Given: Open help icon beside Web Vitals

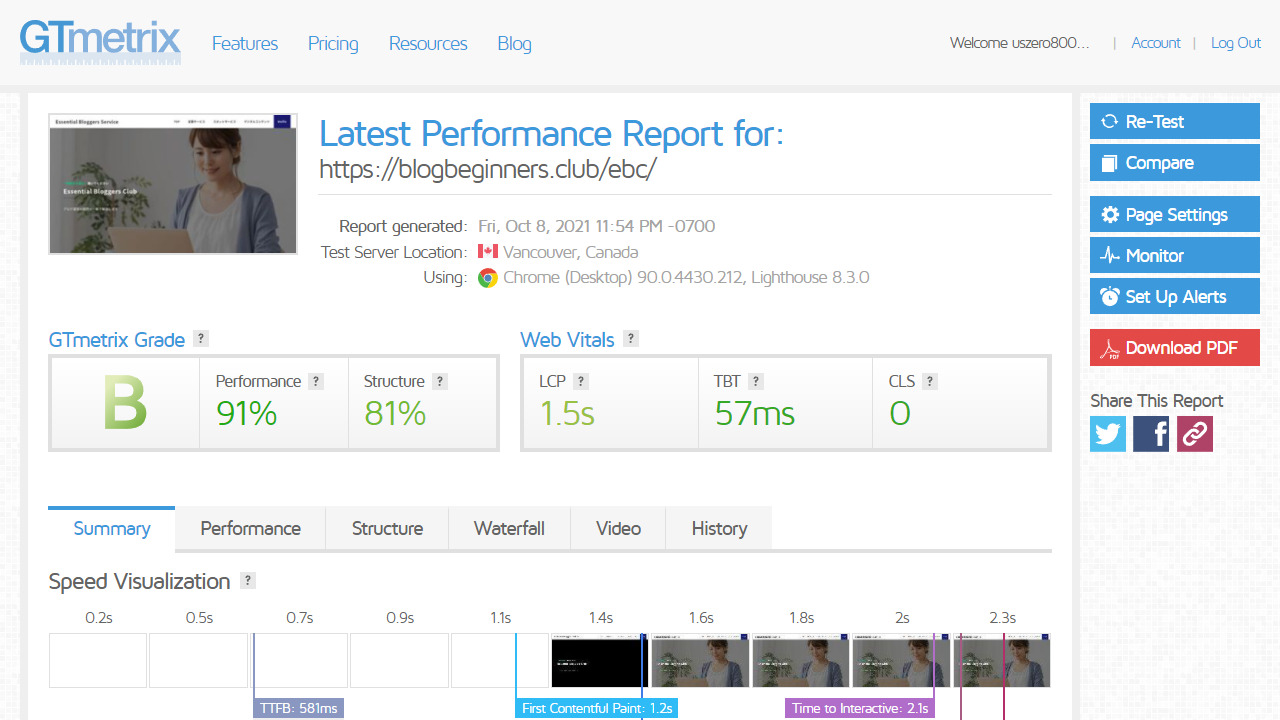Looking at the screenshot, I should click(631, 338).
